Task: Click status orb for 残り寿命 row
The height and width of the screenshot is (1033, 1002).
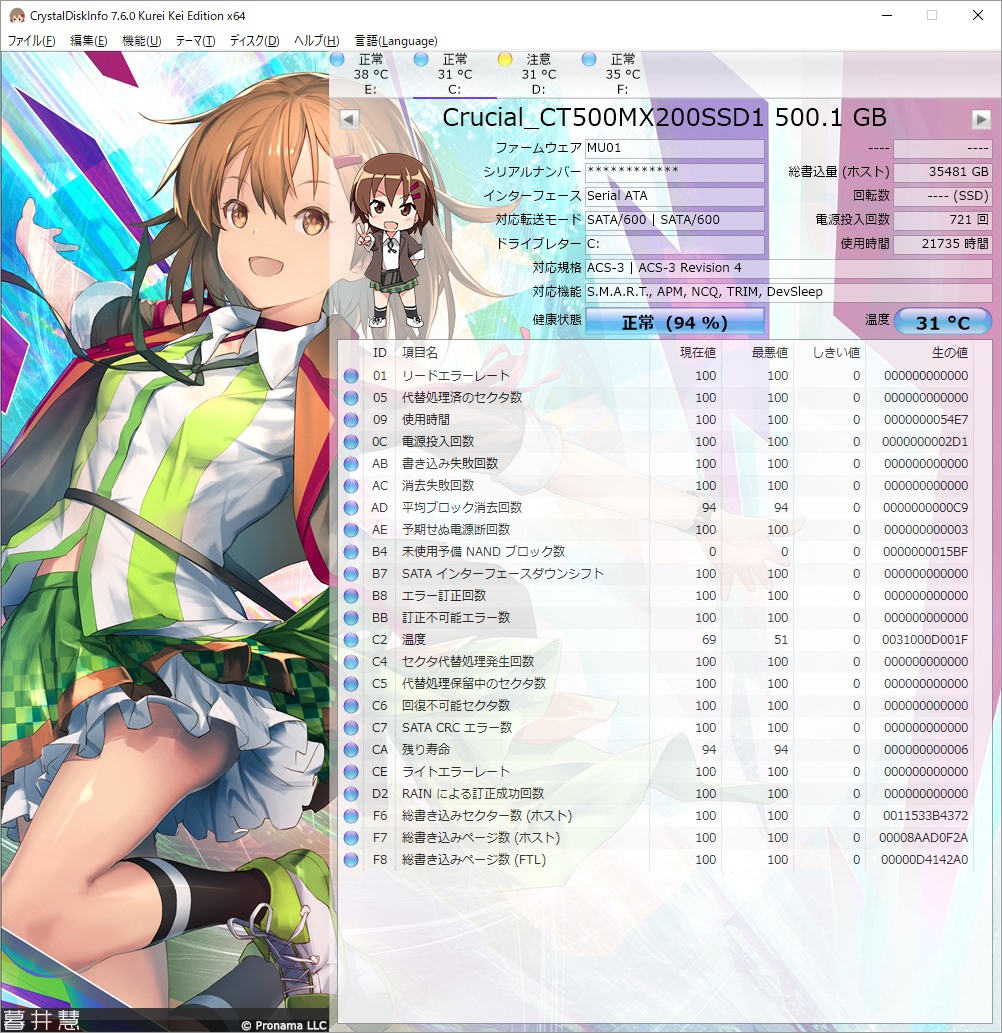Action: [351, 750]
